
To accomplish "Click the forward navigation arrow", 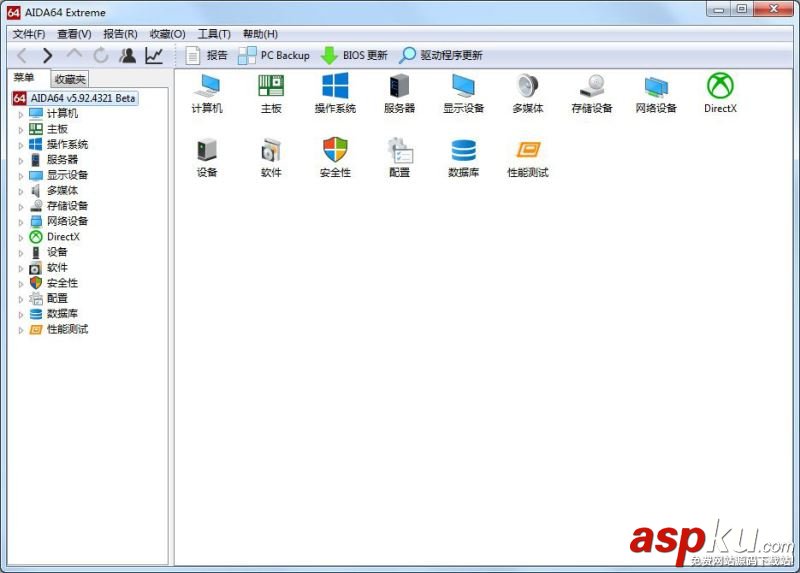I will [47, 55].
